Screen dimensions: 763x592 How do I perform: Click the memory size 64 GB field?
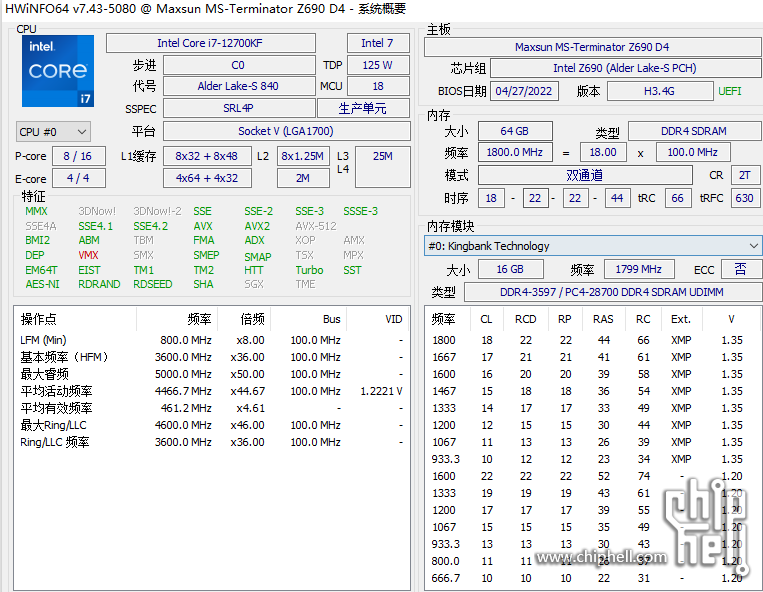pyautogui.click(x=515, y=131)
